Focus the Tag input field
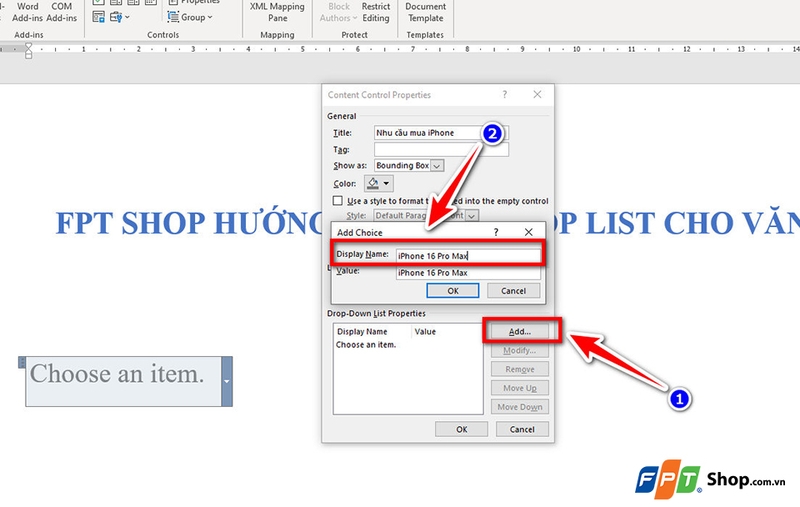 [441, 149]
